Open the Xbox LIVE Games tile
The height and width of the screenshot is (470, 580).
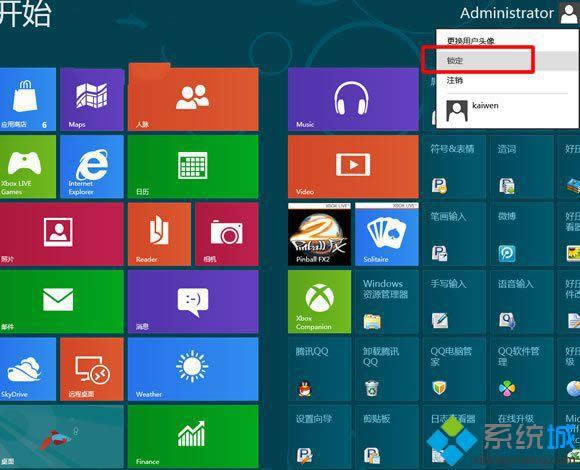pyautogui.click(x=28, y=167)
